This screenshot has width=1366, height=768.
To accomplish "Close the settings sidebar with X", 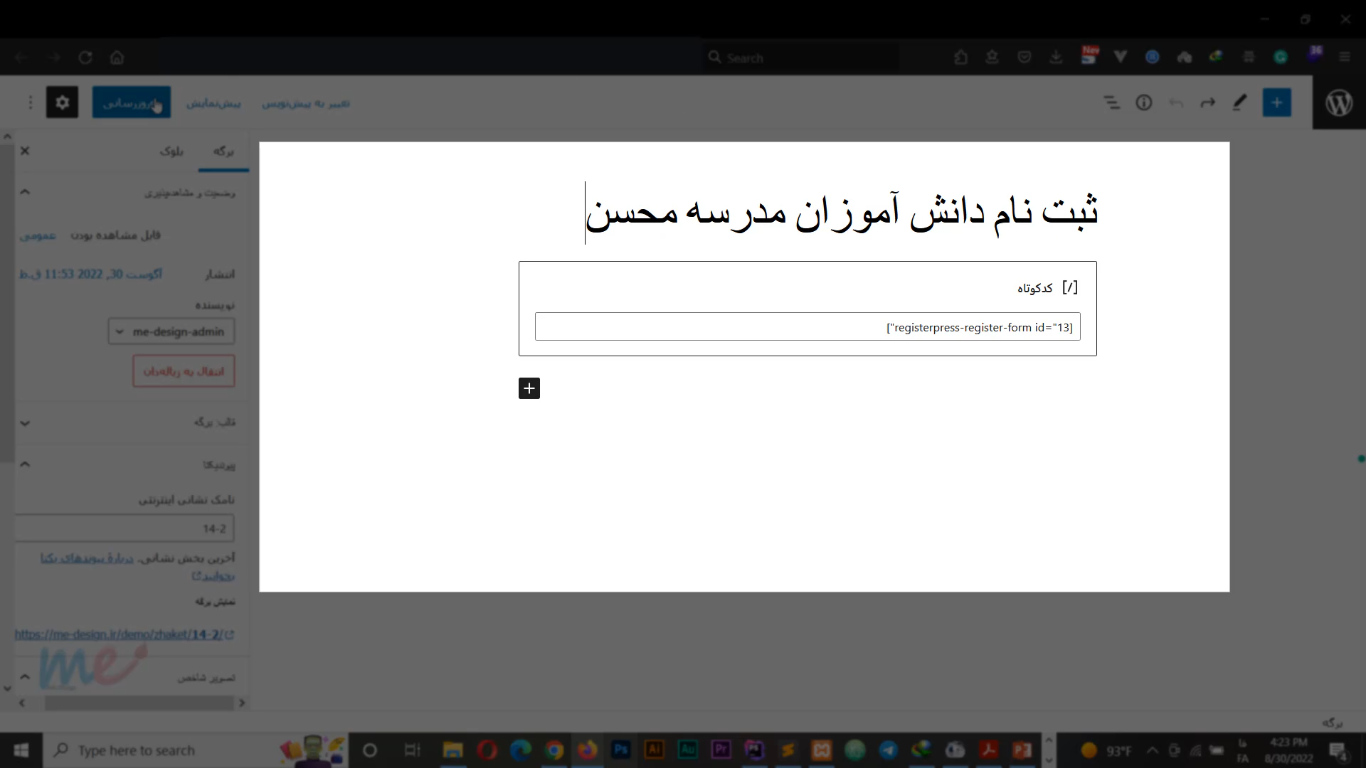I will pos(25,151).
